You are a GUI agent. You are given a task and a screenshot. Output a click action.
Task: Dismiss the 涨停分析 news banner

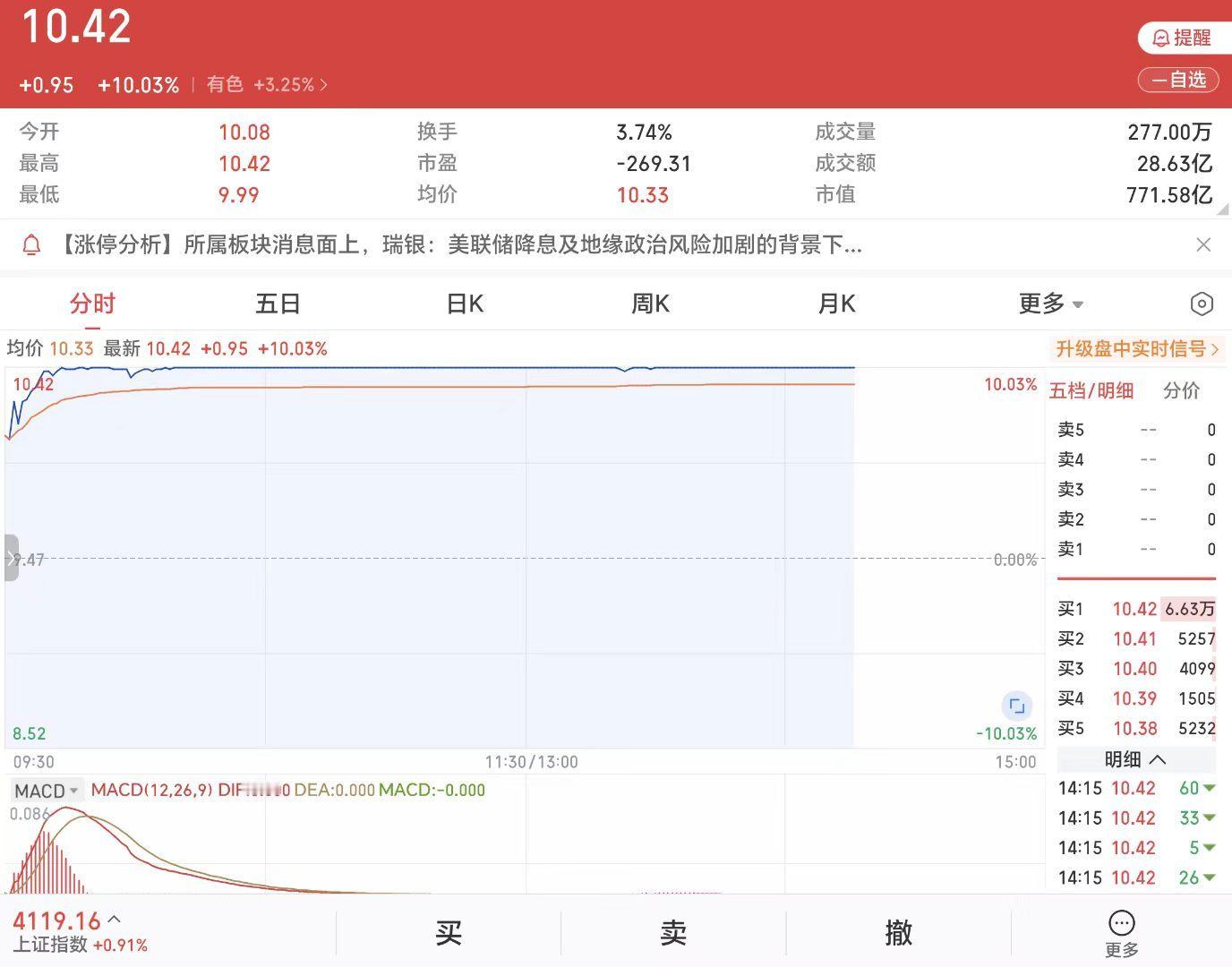[x=1204, y=244]
